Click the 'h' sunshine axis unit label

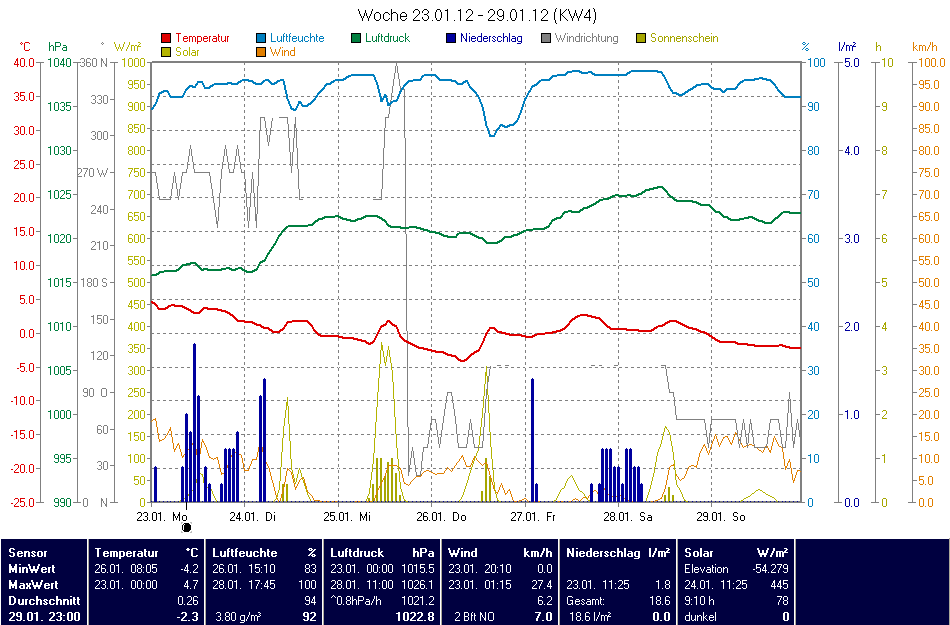(x=878, y=47)
